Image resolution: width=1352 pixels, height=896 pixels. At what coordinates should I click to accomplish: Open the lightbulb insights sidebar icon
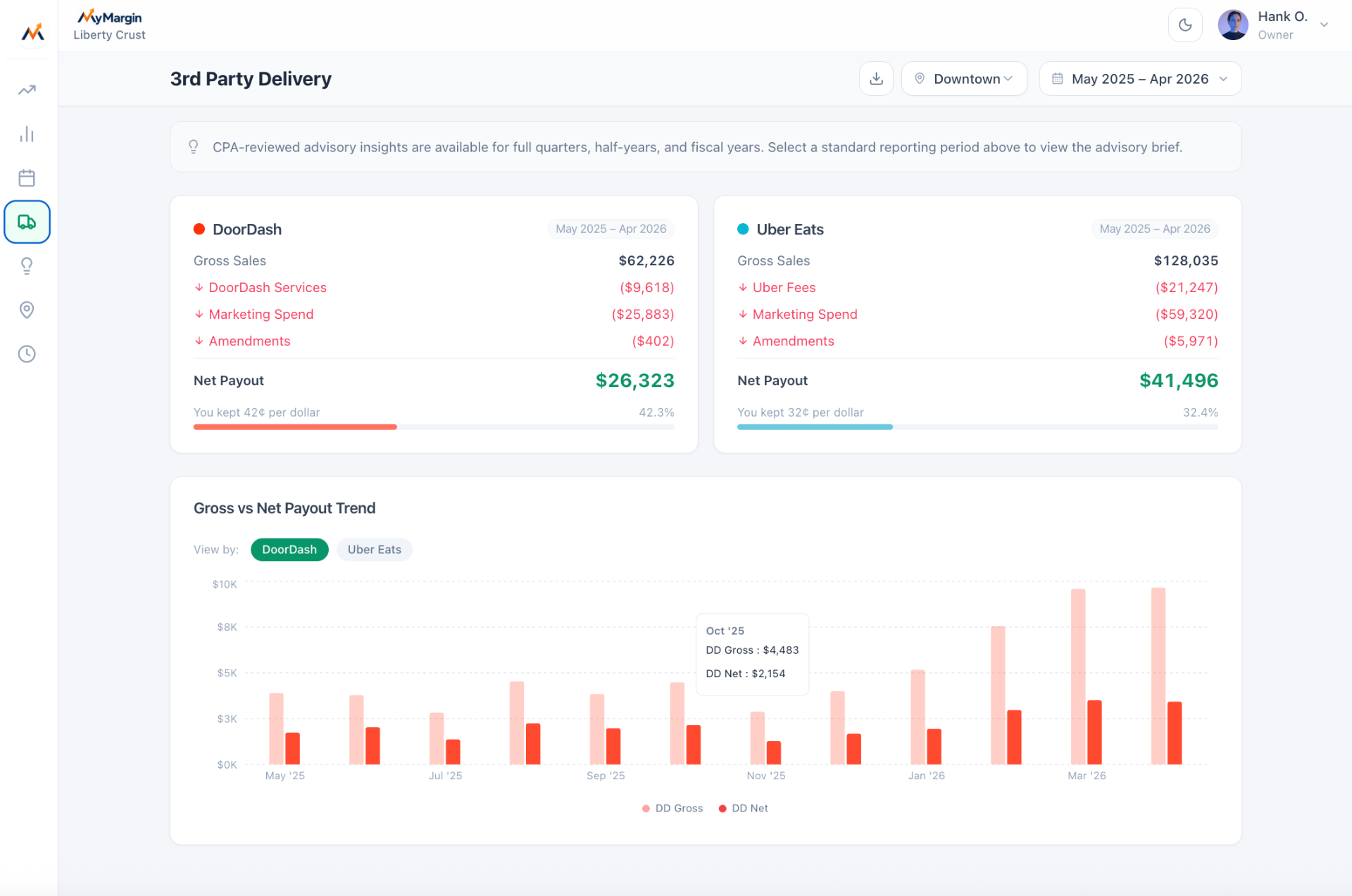(x=27, y=265)
